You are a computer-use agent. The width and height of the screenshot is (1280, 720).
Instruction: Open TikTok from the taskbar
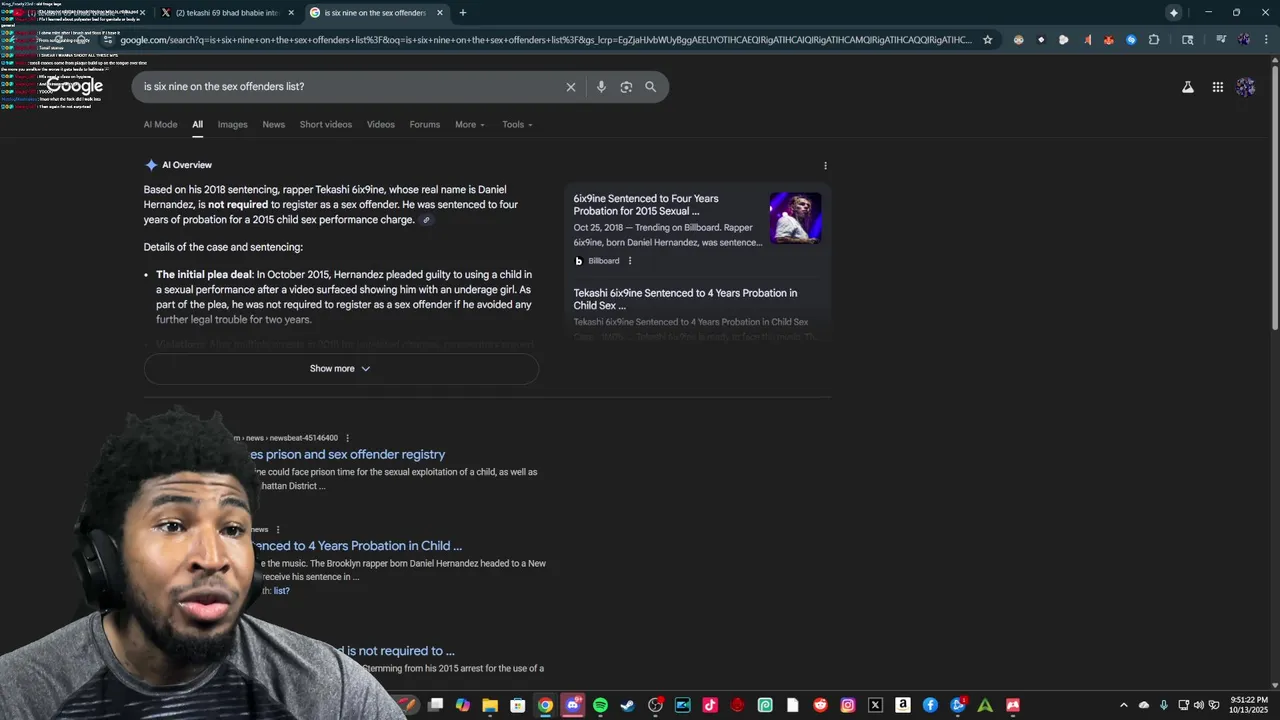(710, 705)
